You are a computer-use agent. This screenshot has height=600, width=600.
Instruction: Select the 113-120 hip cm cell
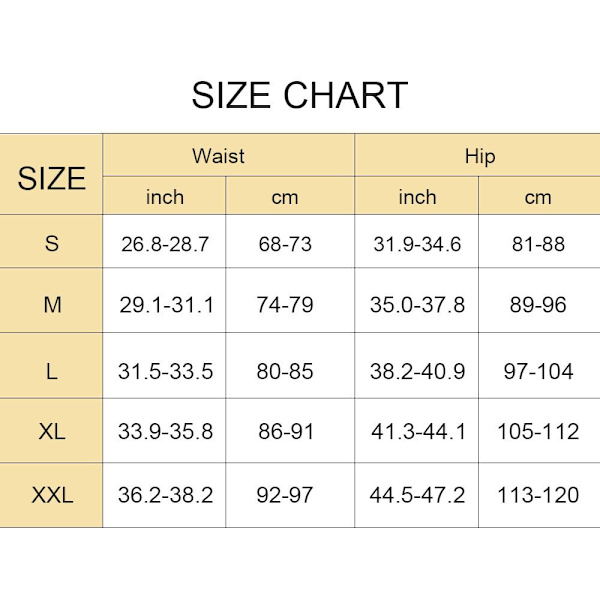pyautogui.click(x=538, y=494)
